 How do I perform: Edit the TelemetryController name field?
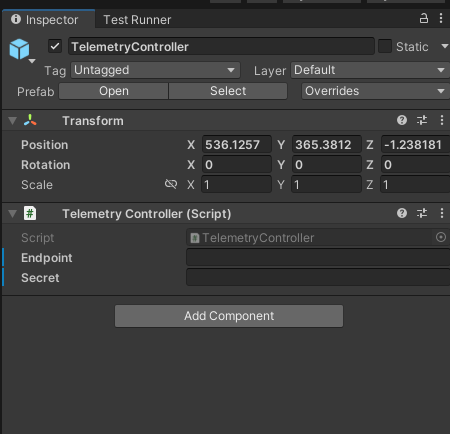point(221,46)
